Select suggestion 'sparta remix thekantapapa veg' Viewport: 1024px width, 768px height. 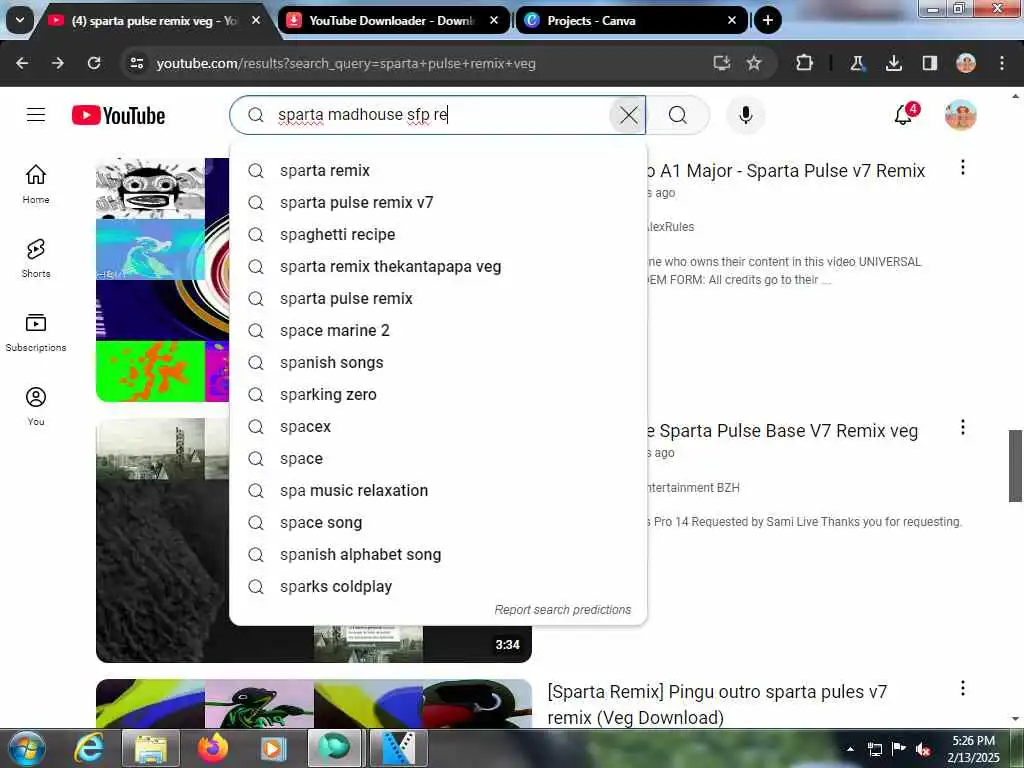click(x=438, y=266)
